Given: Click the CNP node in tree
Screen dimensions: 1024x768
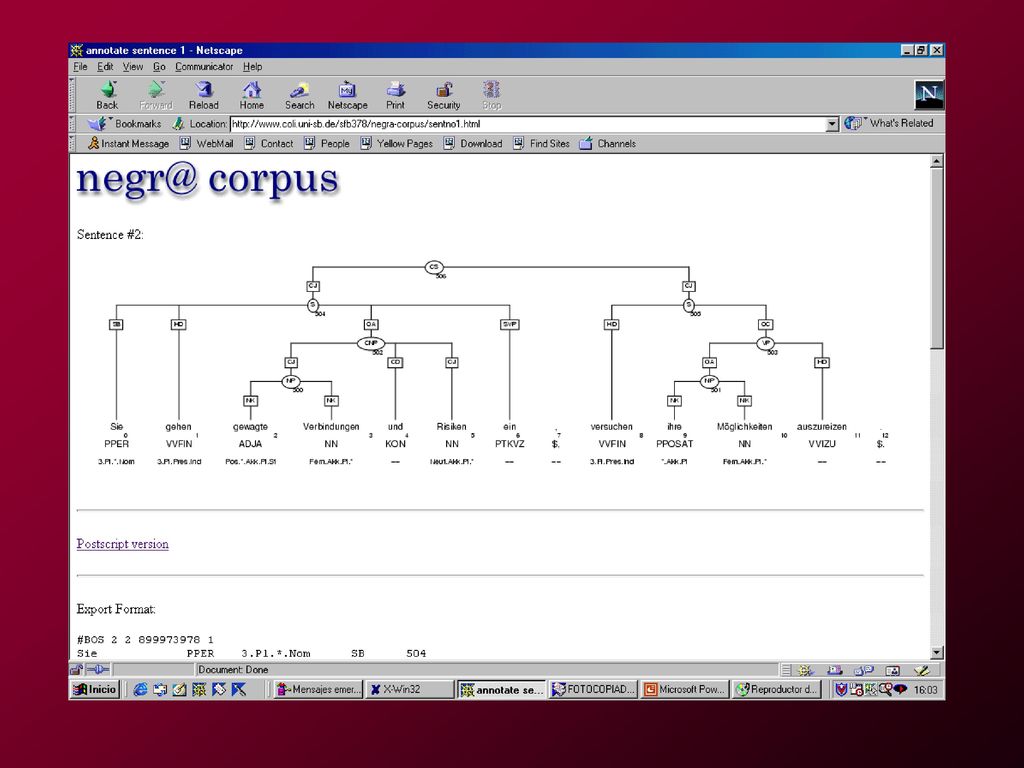Looking at the screenshot, I should click(x=371, y=343).
